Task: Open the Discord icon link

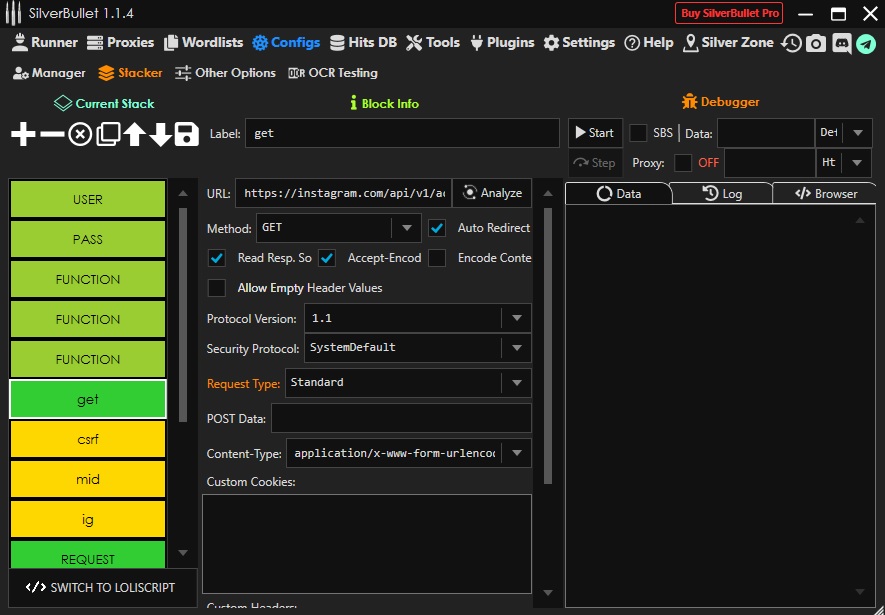Action: [x=841, y=43]
